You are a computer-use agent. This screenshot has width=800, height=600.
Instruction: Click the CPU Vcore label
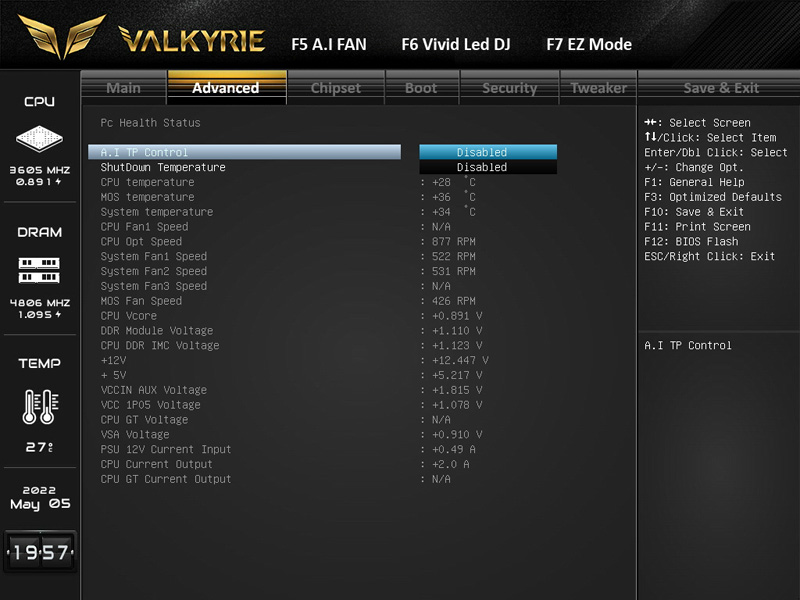pos(129,316)
